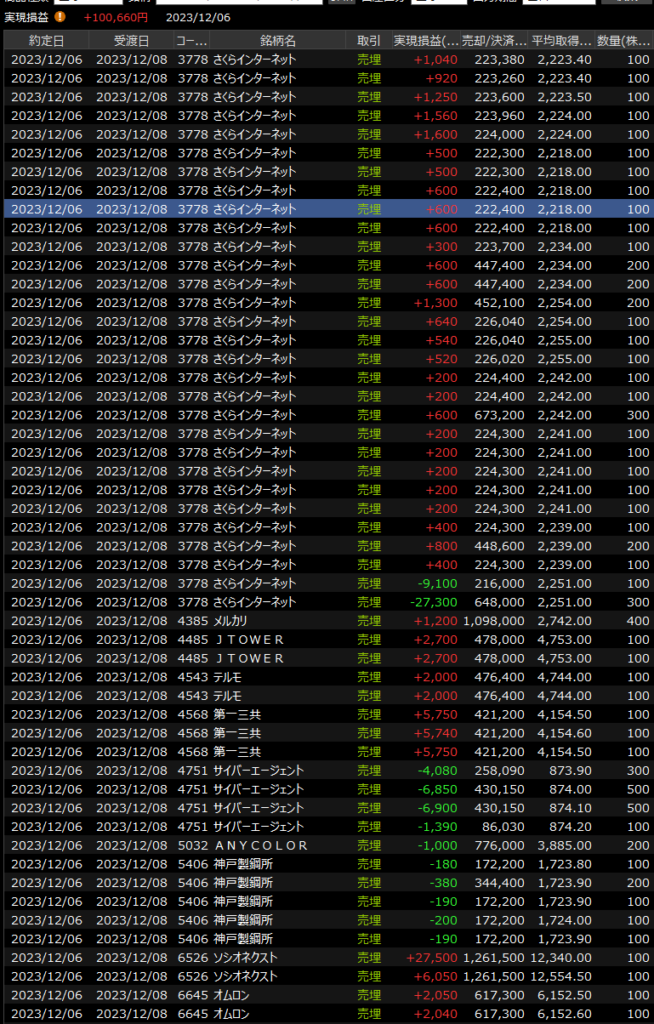Viewport: 654px width, 1024px height.
Task: Click the +100,660円 total realized profit value
Action: 116,16
